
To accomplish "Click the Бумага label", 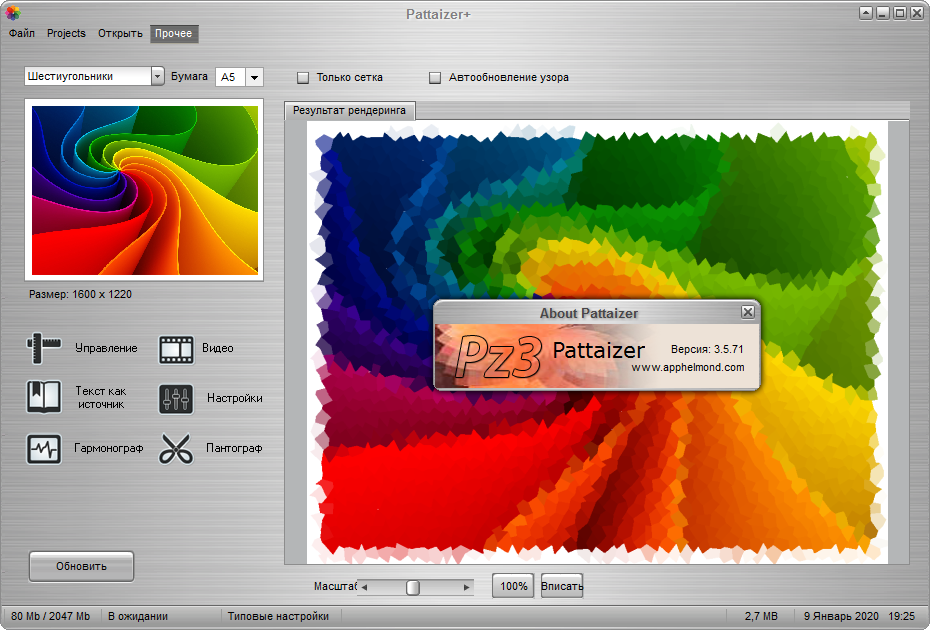I will coord(189,76).
